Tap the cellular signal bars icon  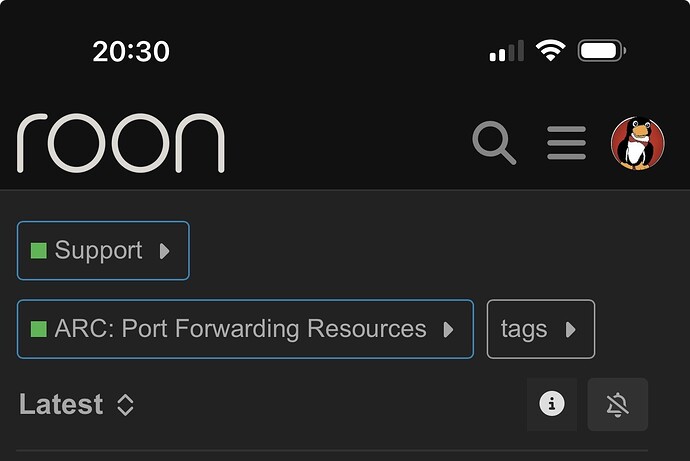pyautogui.click(x=506, y=51)
